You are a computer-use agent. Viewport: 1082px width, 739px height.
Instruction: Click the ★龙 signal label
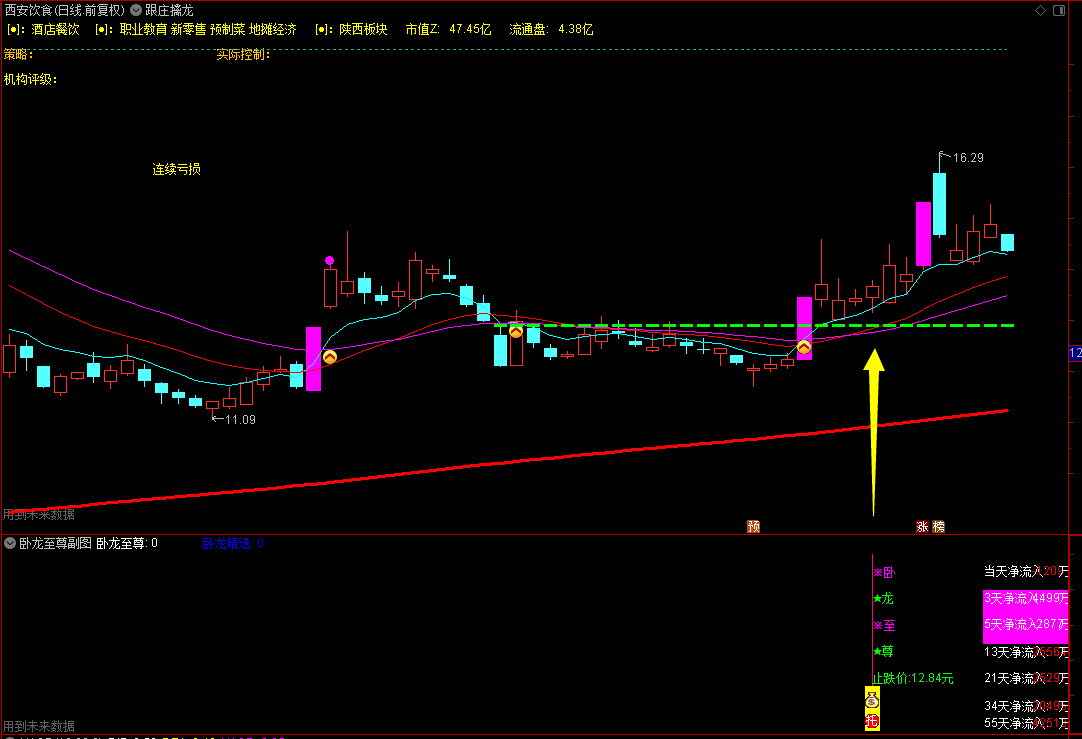coord(883,598)
